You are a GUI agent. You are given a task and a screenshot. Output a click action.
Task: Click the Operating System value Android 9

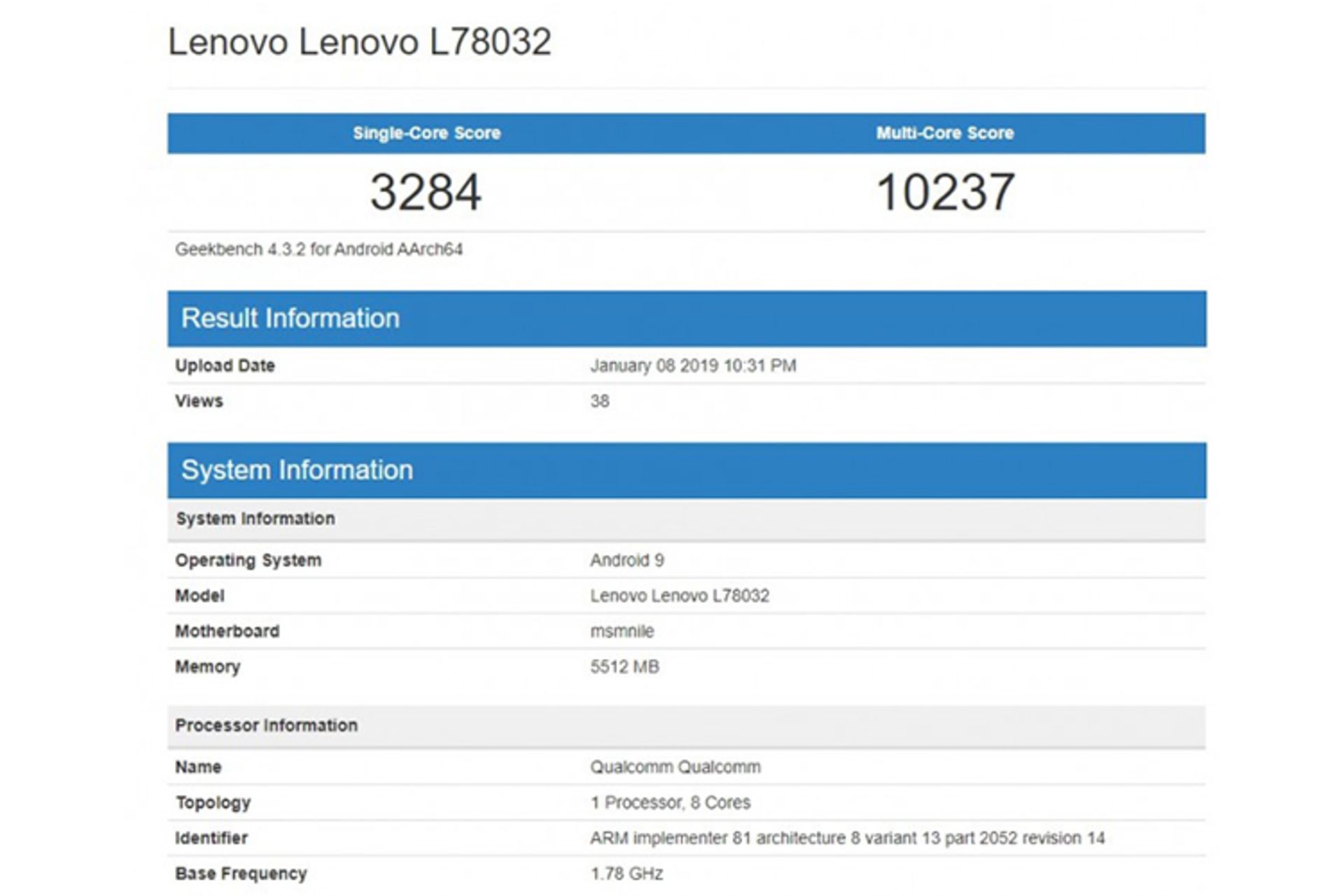click(x=626, y=561)
